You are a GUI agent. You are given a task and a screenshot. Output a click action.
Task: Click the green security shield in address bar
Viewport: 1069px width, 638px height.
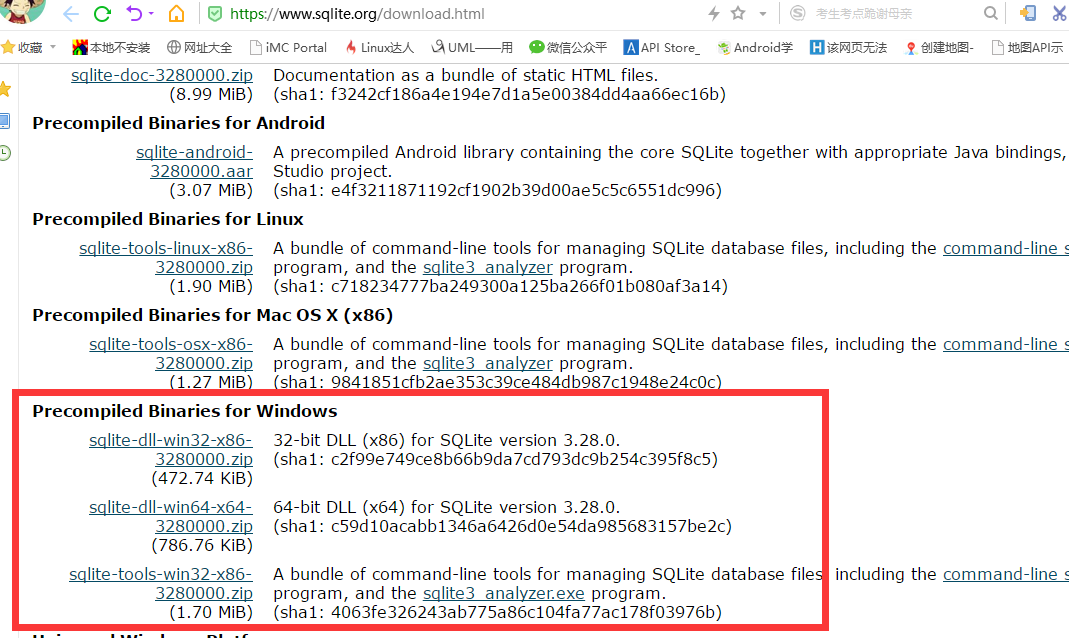point(214,14)
